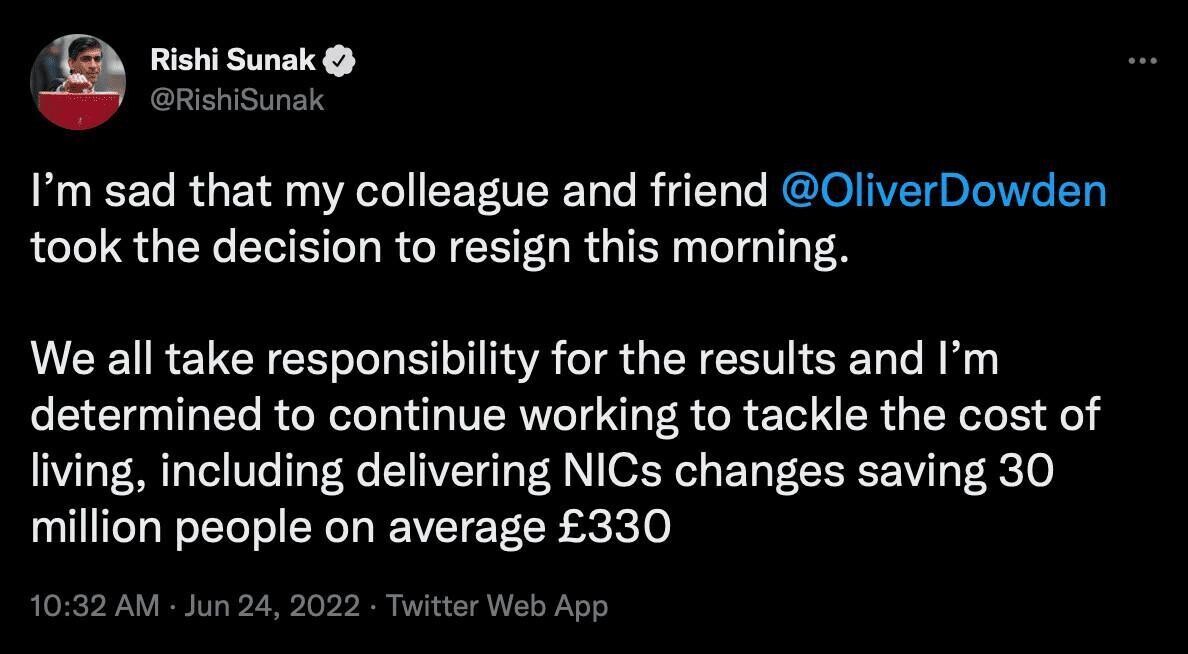Follow the @OliverDowden mention link
Image resolution: width=1188 pixels, height=654 pixels.
943,192
